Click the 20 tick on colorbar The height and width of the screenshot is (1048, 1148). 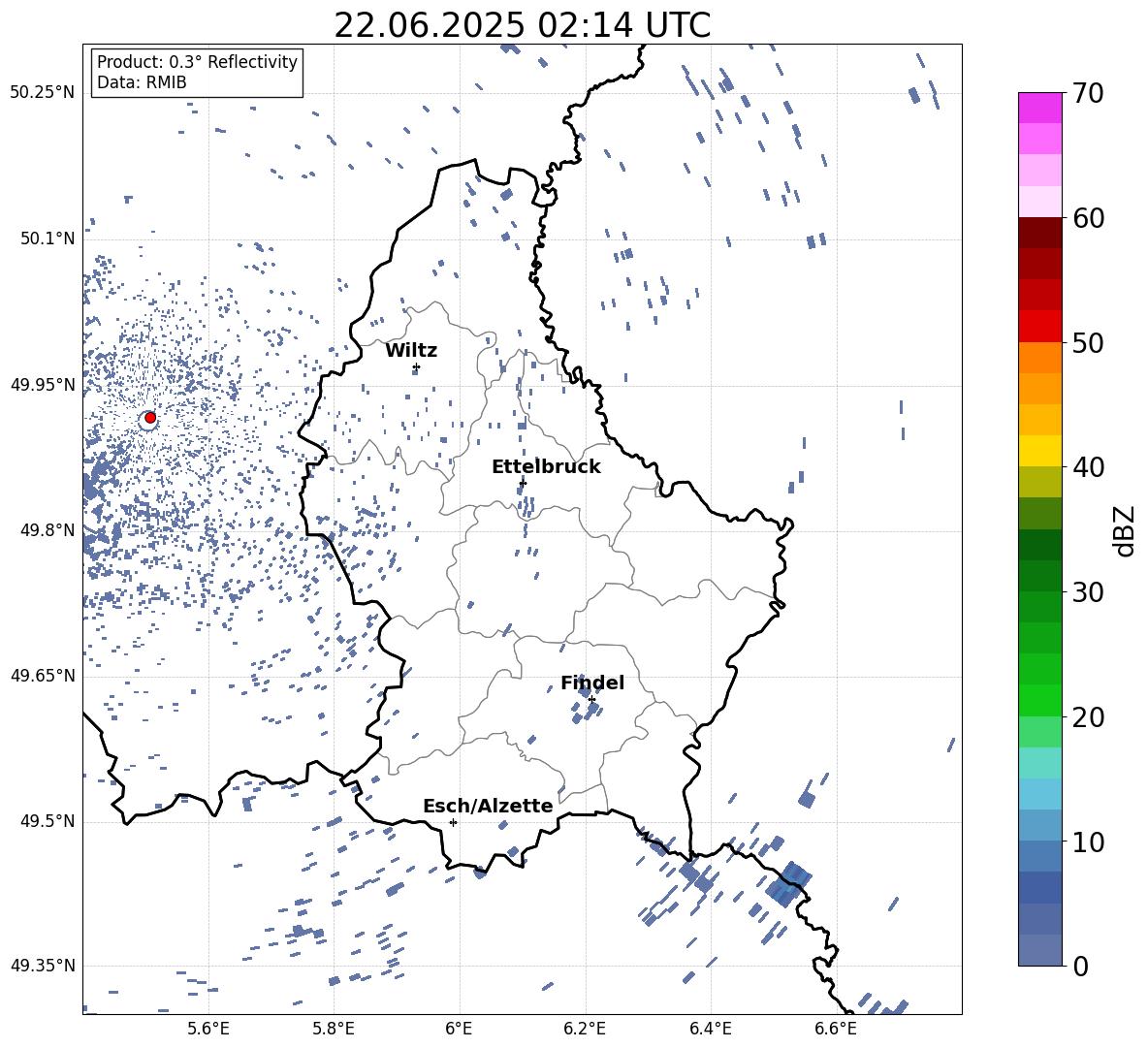coord(1088,716)
